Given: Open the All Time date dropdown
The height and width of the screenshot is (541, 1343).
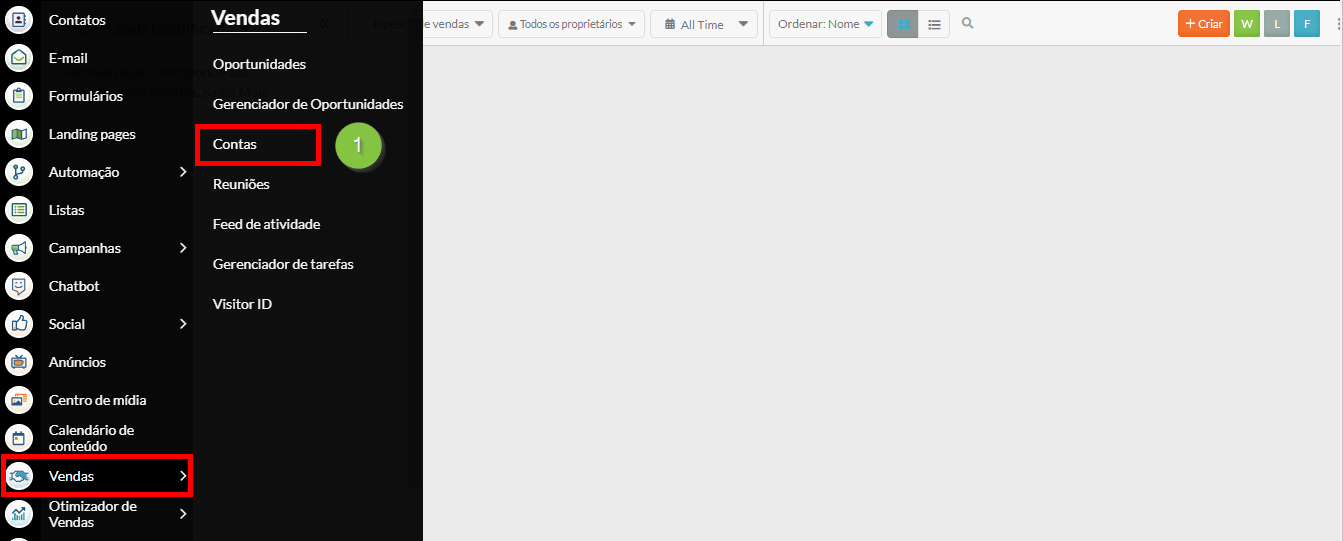Looking at the screenshot, I should click(704, 24).
